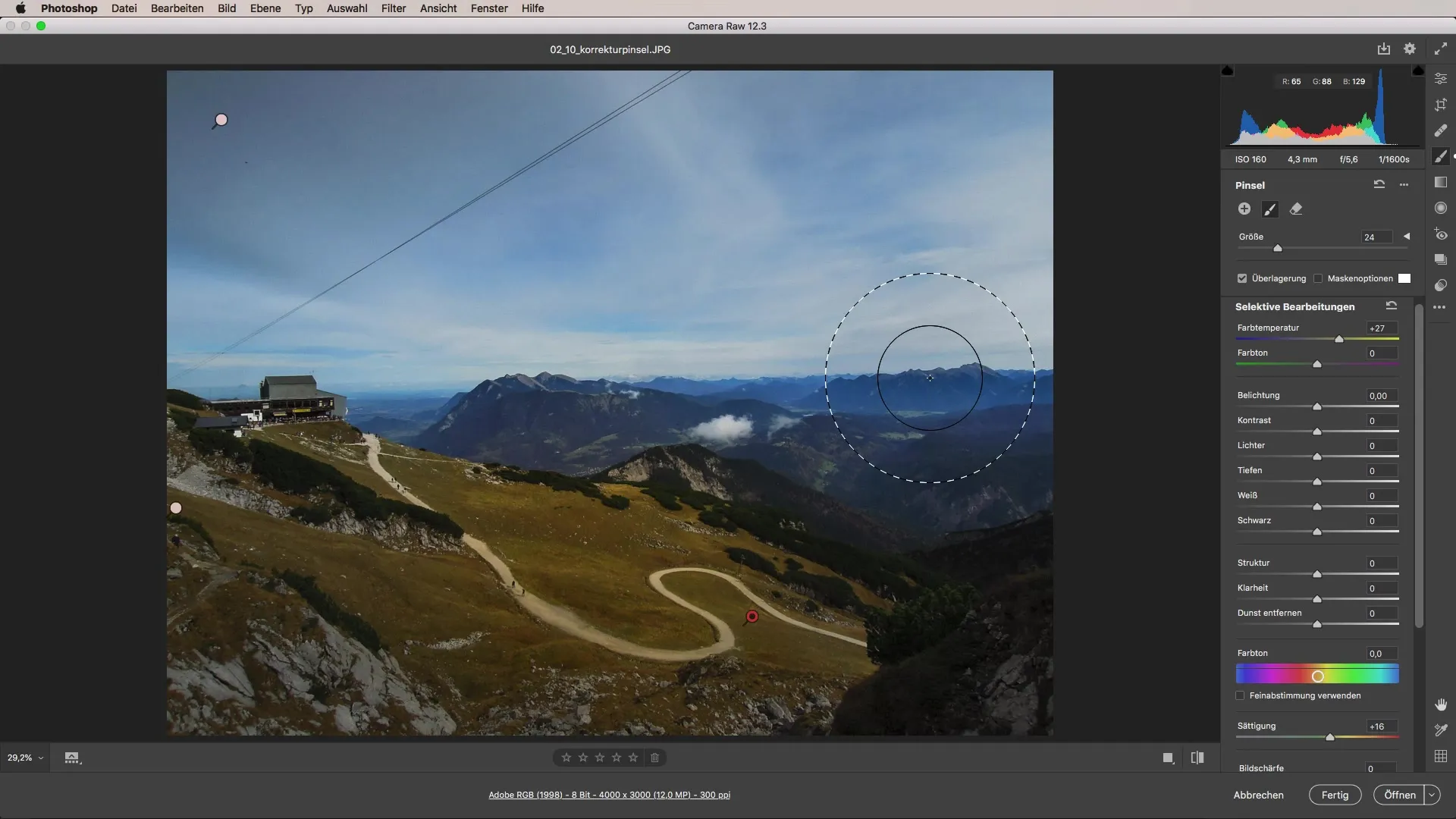Uncheck the Überlagerung checkbox
This screenshot has width=1456, height=819.
(x=1242, y=278)
